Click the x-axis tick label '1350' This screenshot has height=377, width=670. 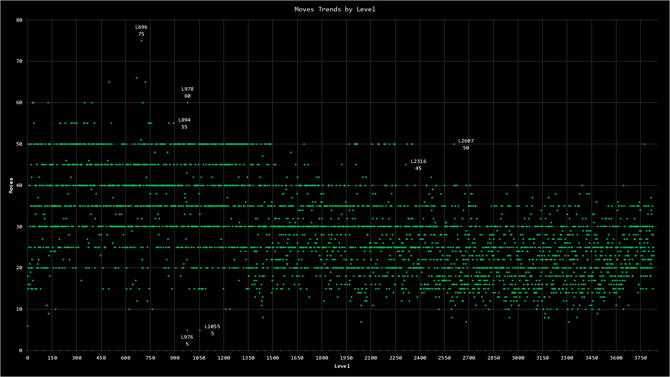point(248,358)
